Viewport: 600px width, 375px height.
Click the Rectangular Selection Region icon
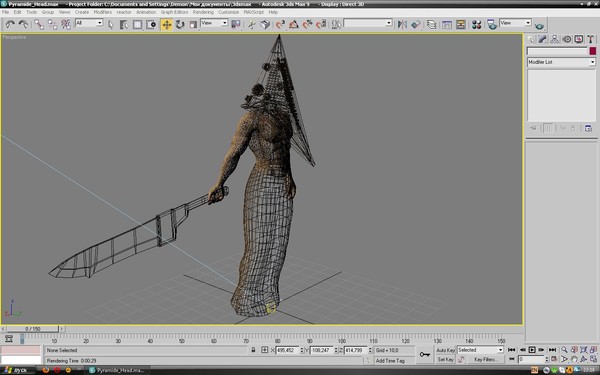tap(137, 24)
